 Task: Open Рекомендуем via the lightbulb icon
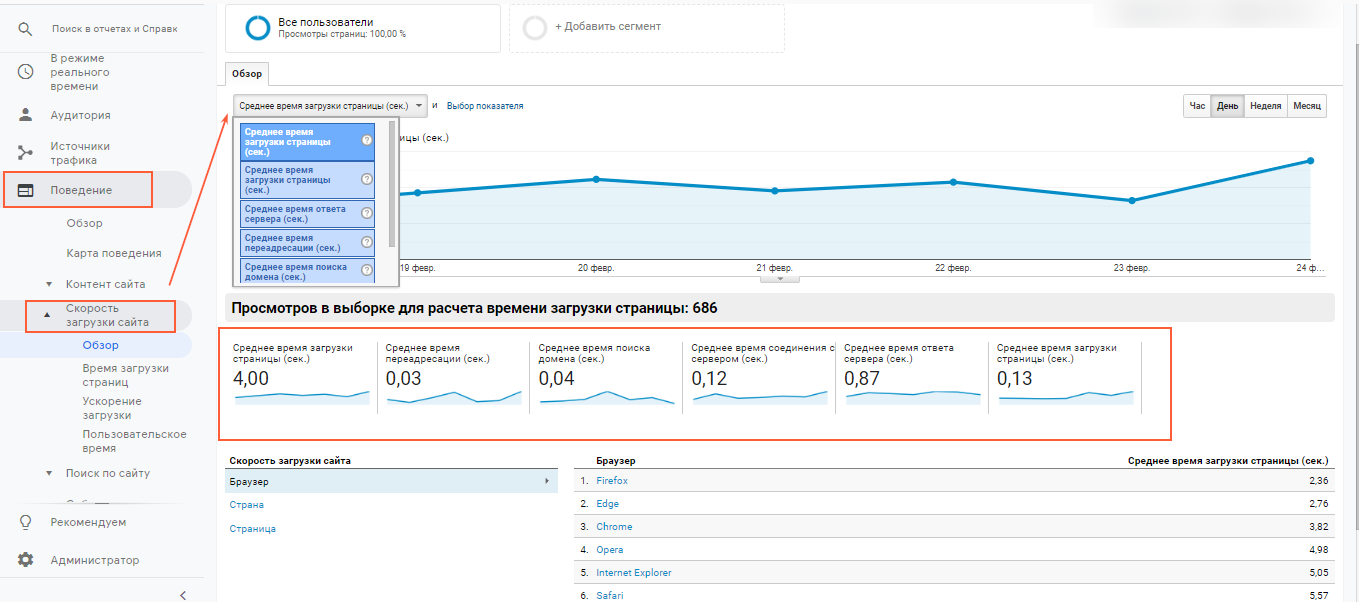pos(26,522)
